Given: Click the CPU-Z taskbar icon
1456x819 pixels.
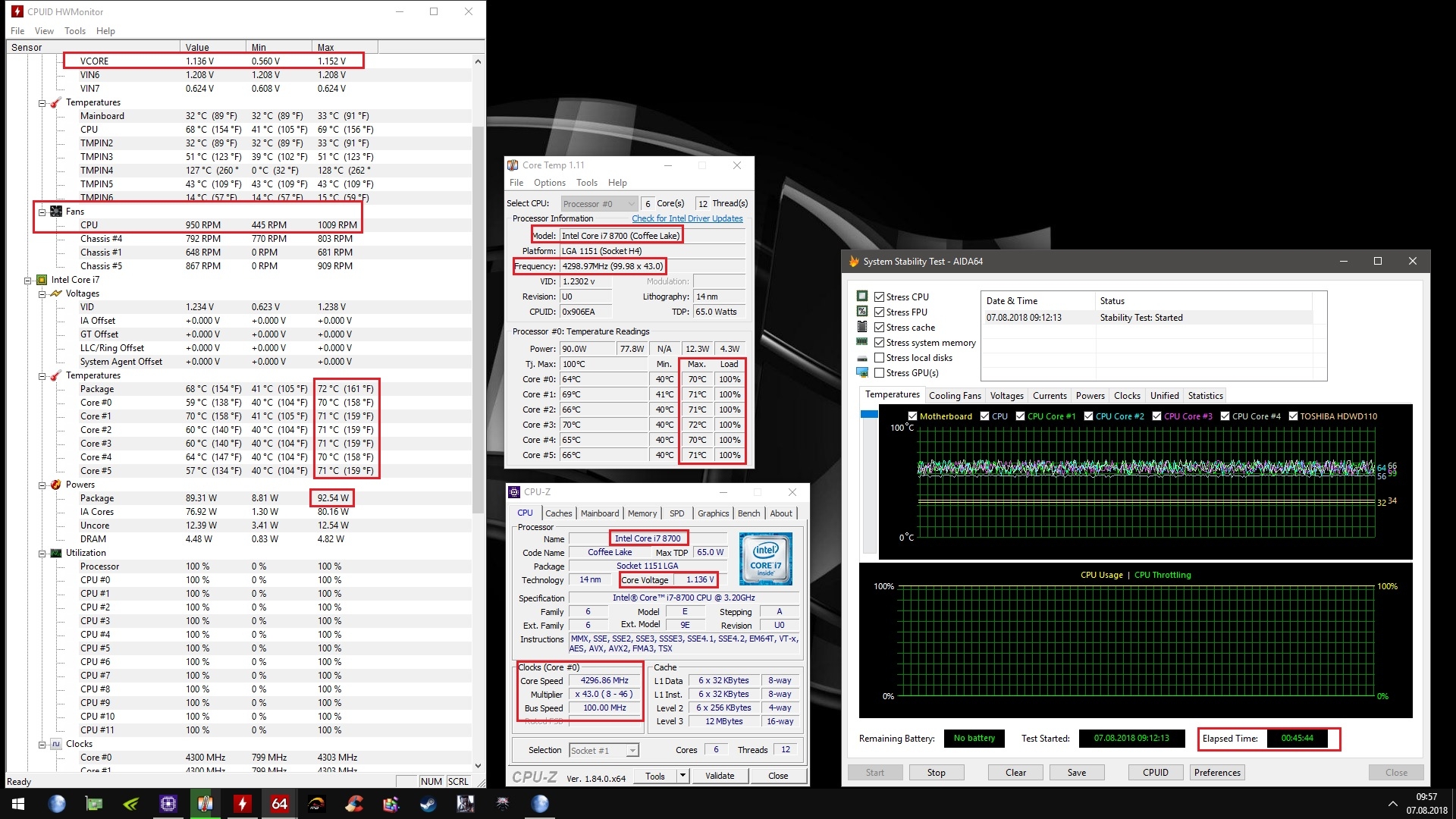Looking at the screenshot, I should tap(168, 804).
